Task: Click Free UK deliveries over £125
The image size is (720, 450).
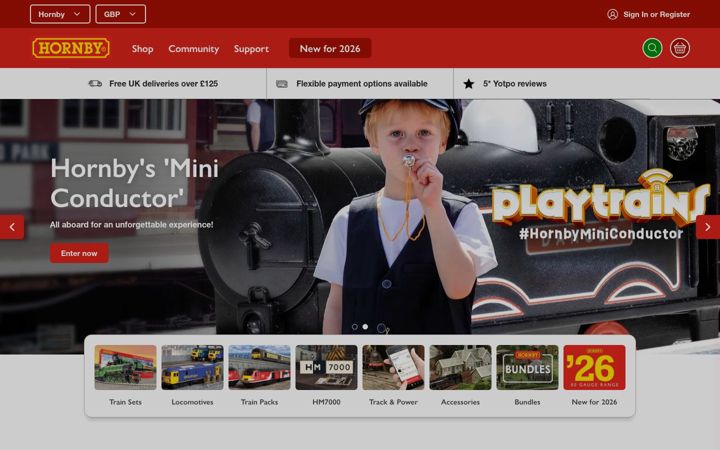Action: [163, 84]
